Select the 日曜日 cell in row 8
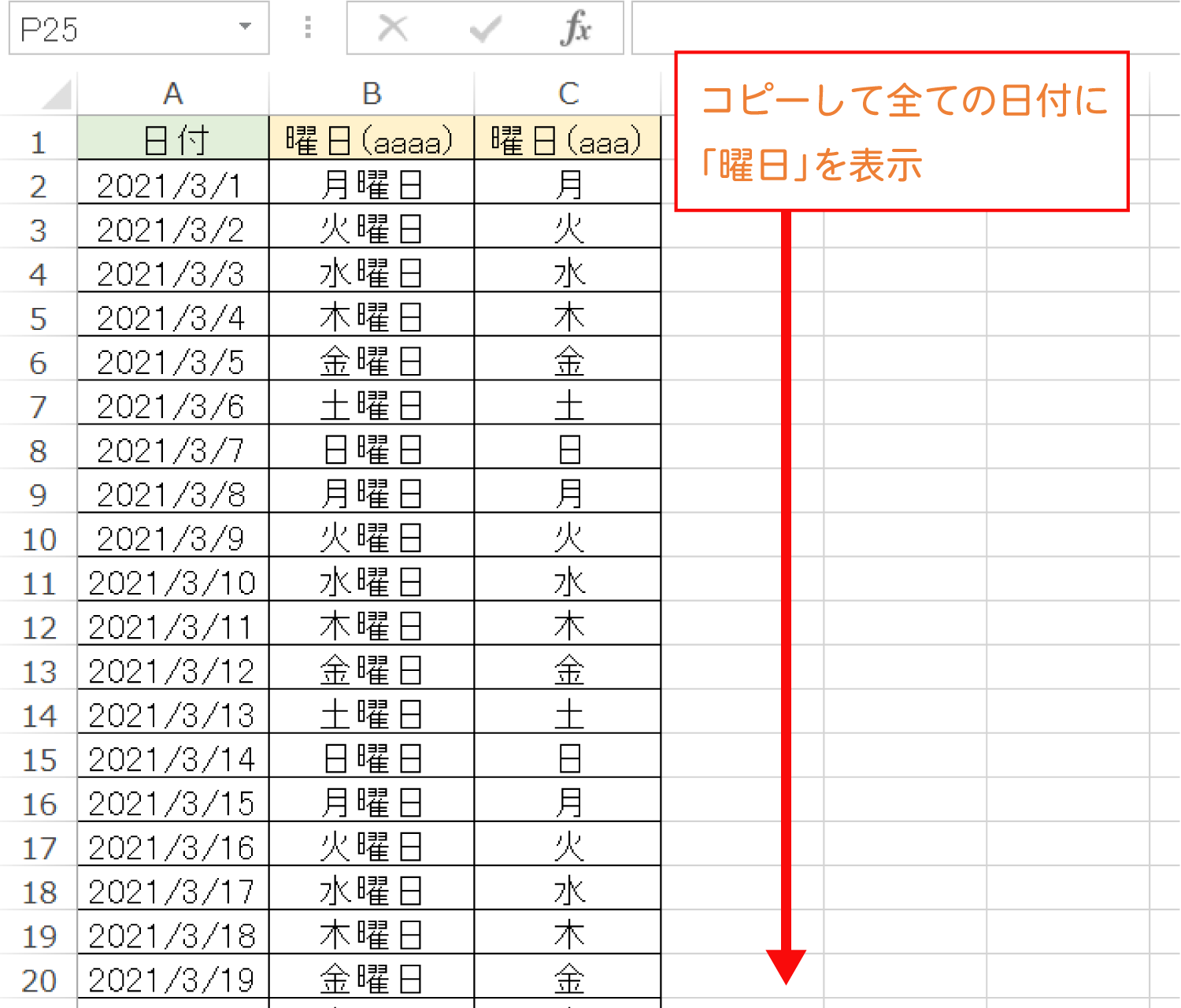Screen dimensions: 1181x1008 (x=372, y=450)
